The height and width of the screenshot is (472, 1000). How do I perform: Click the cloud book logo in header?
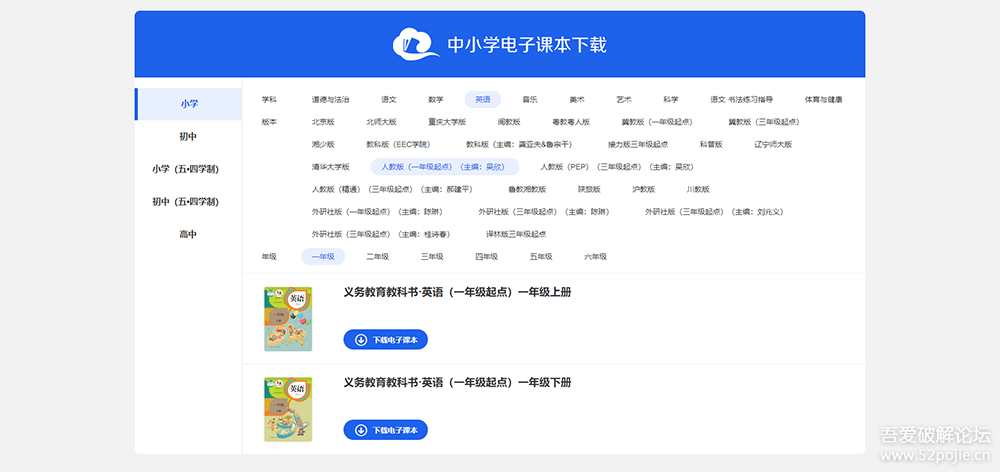pos(415,44)
